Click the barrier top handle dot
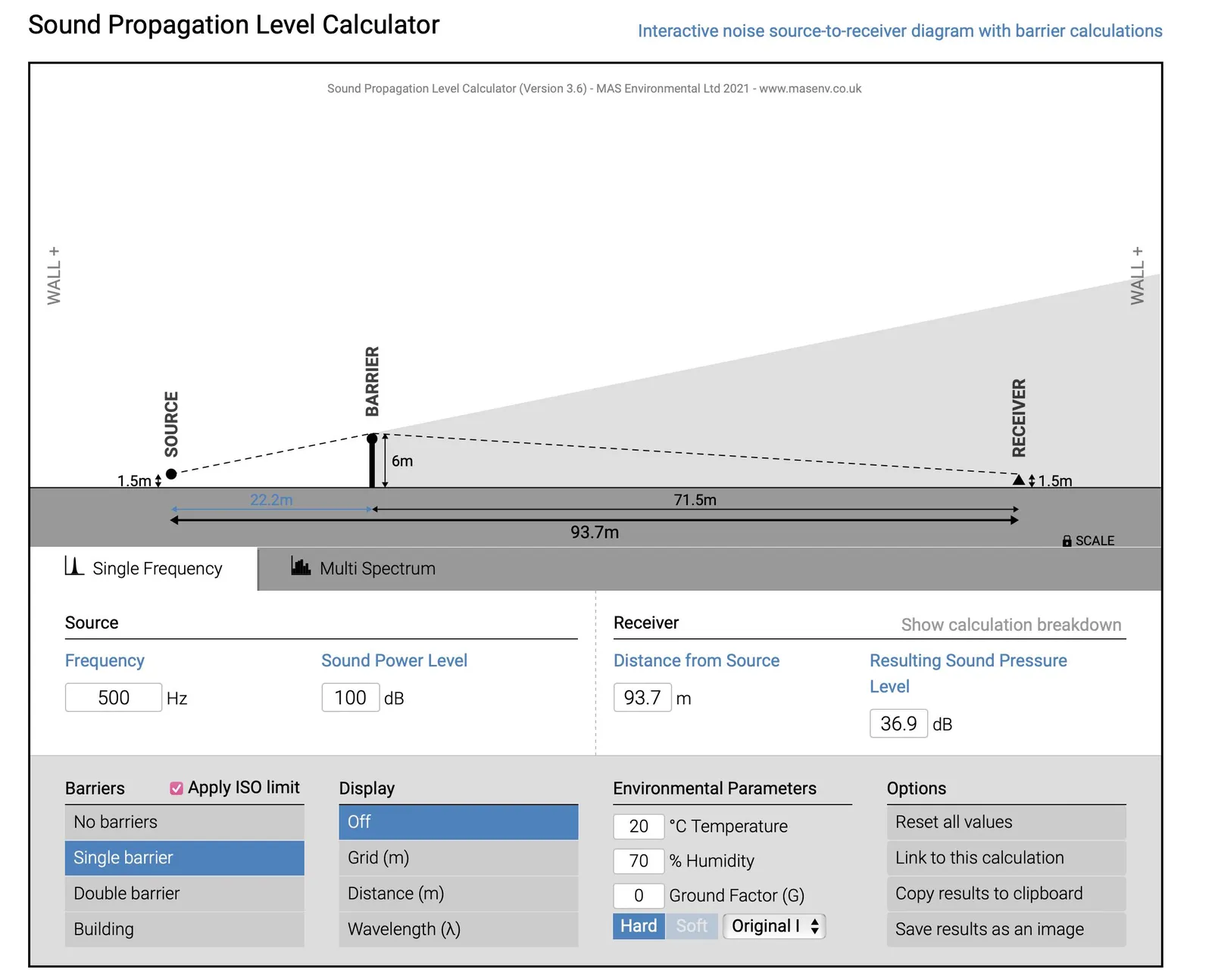Screen dimensions: 1212x980 [372, 439]
